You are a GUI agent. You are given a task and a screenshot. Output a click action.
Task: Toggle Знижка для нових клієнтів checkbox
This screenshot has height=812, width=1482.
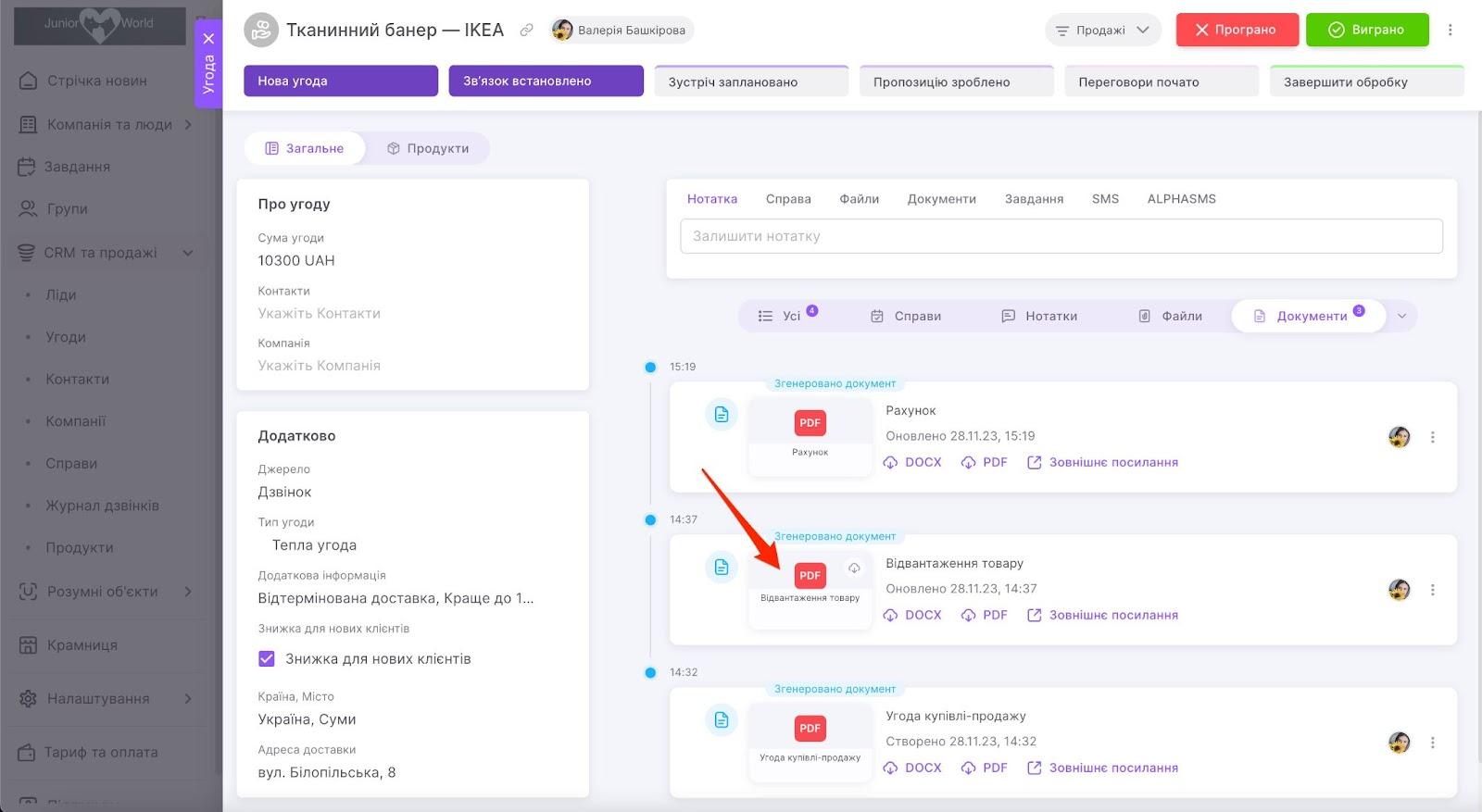click(x=267, y=659)
